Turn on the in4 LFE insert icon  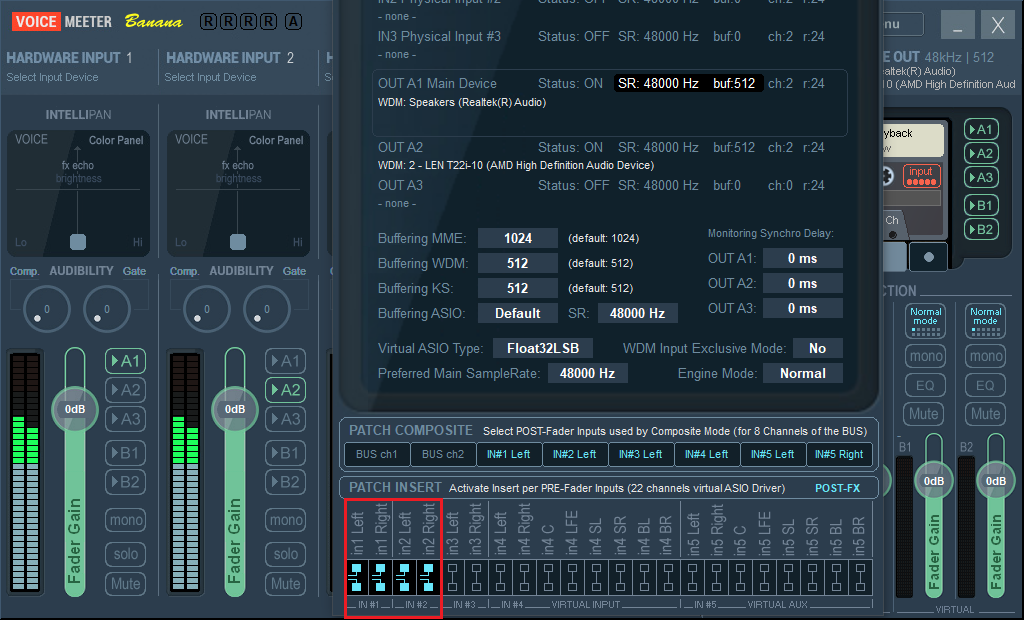pos(573,578)
